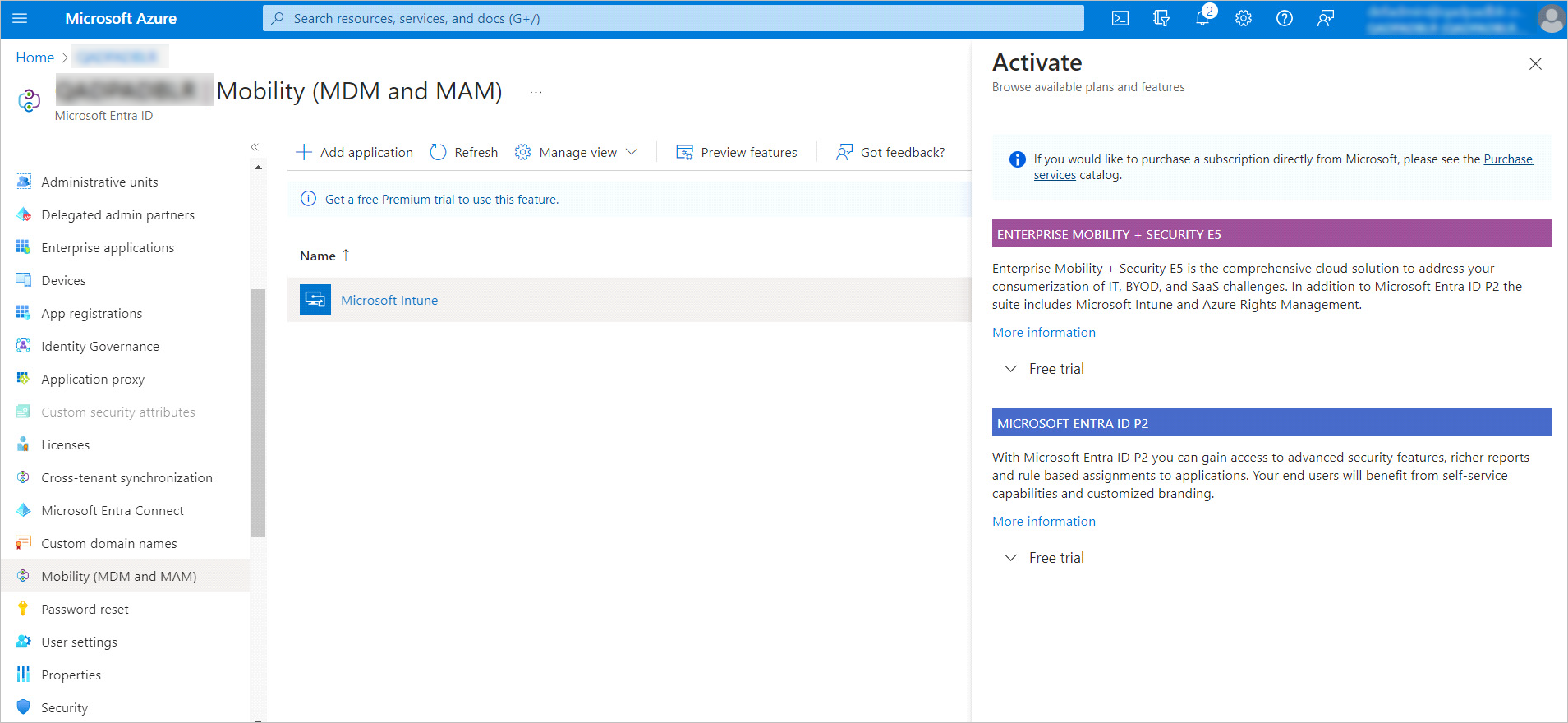Open the Manage view dropdown
Screen dimensions: 1568x723
tap(577, 152)
